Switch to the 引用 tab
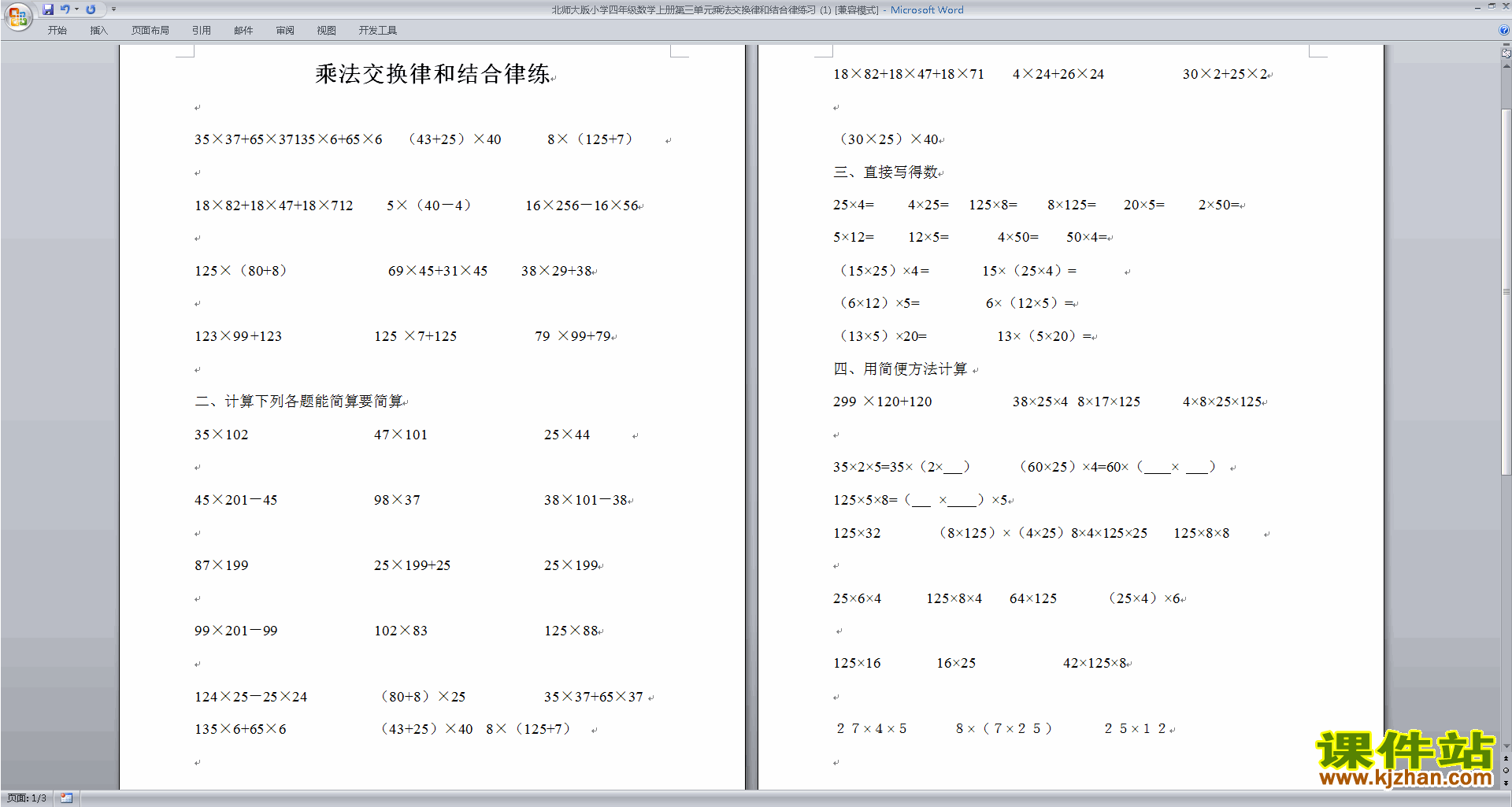The image size is (1512, 807). pyautogui.click(x=202, y=31)
